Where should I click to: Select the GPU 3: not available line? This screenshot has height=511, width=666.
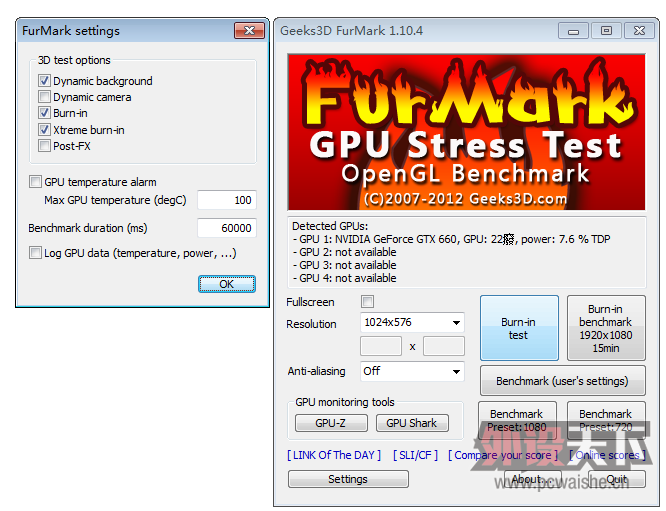click(344, 265)
